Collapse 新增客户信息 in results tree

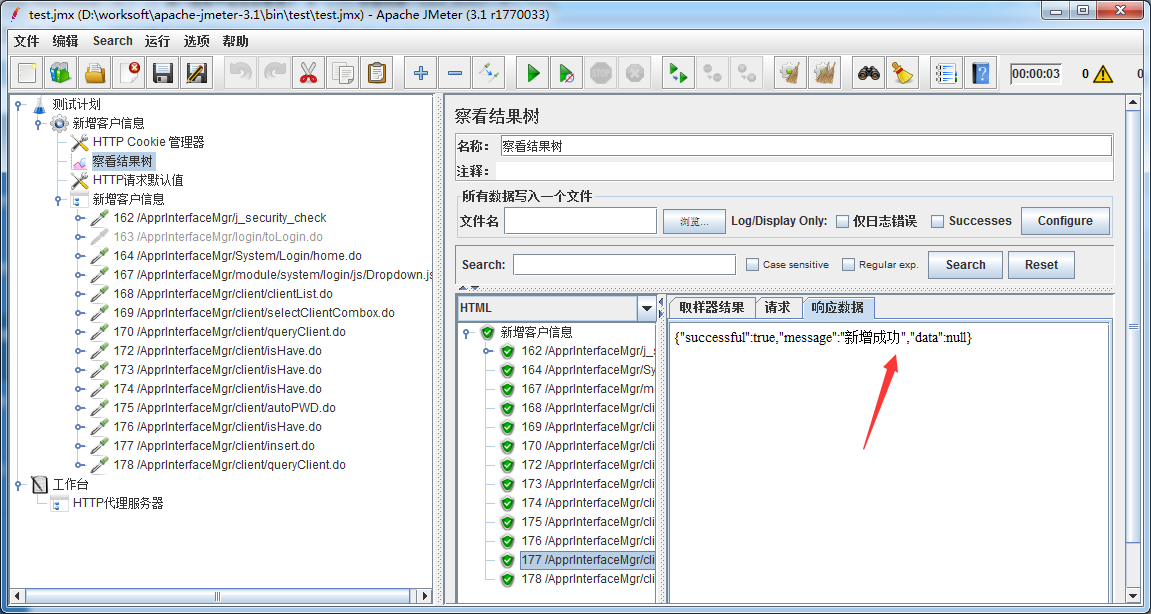click(466, 333)
